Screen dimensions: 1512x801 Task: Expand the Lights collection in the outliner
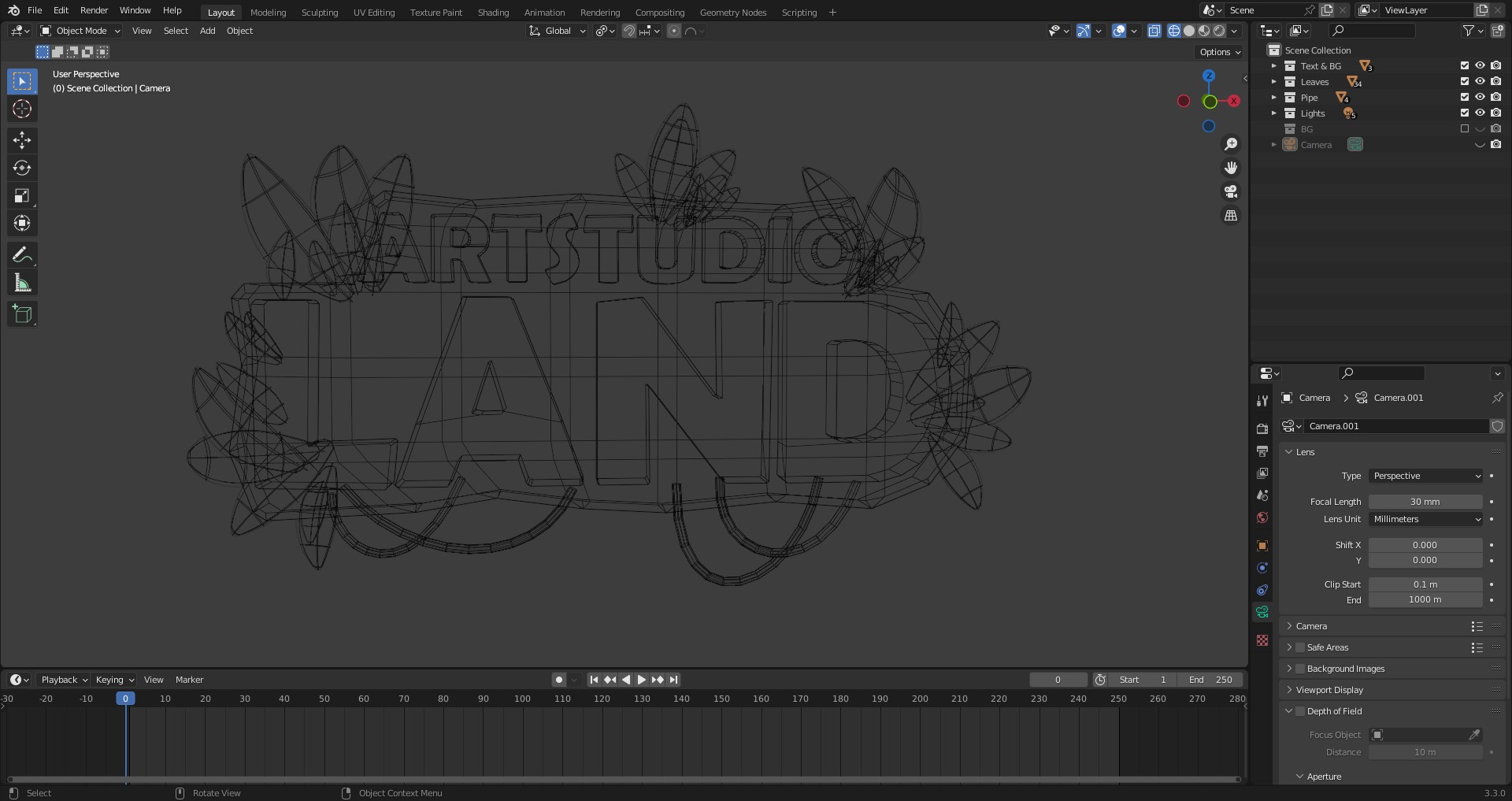[x=1274, y=113]
